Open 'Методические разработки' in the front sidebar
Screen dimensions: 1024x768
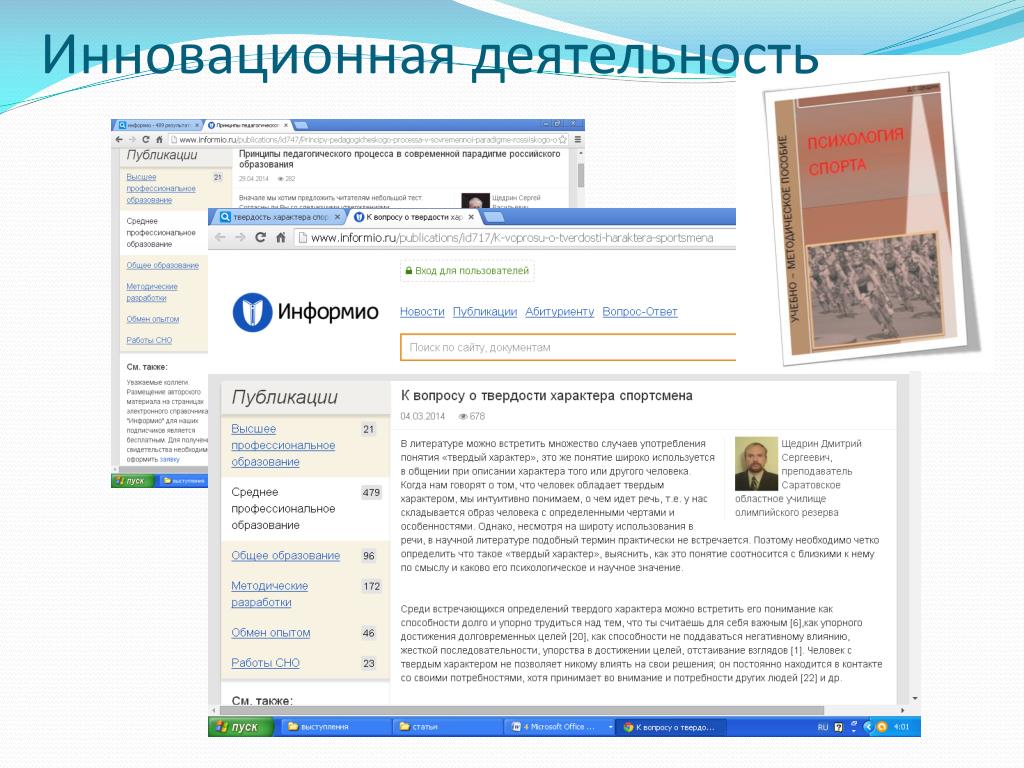(269, 594)
